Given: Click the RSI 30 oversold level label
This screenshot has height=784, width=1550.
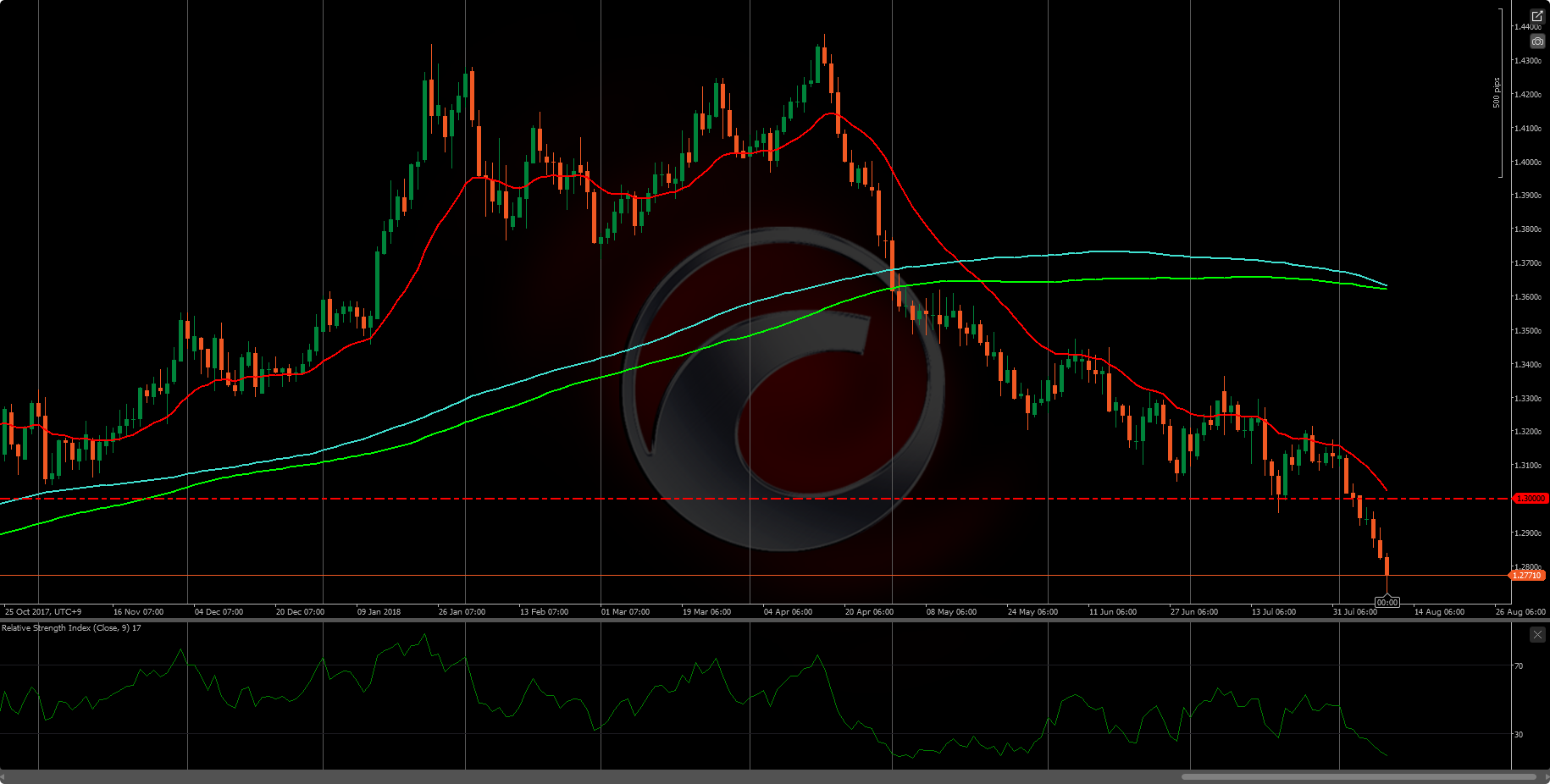Looking at the screenshot, I should [1519, 734].
